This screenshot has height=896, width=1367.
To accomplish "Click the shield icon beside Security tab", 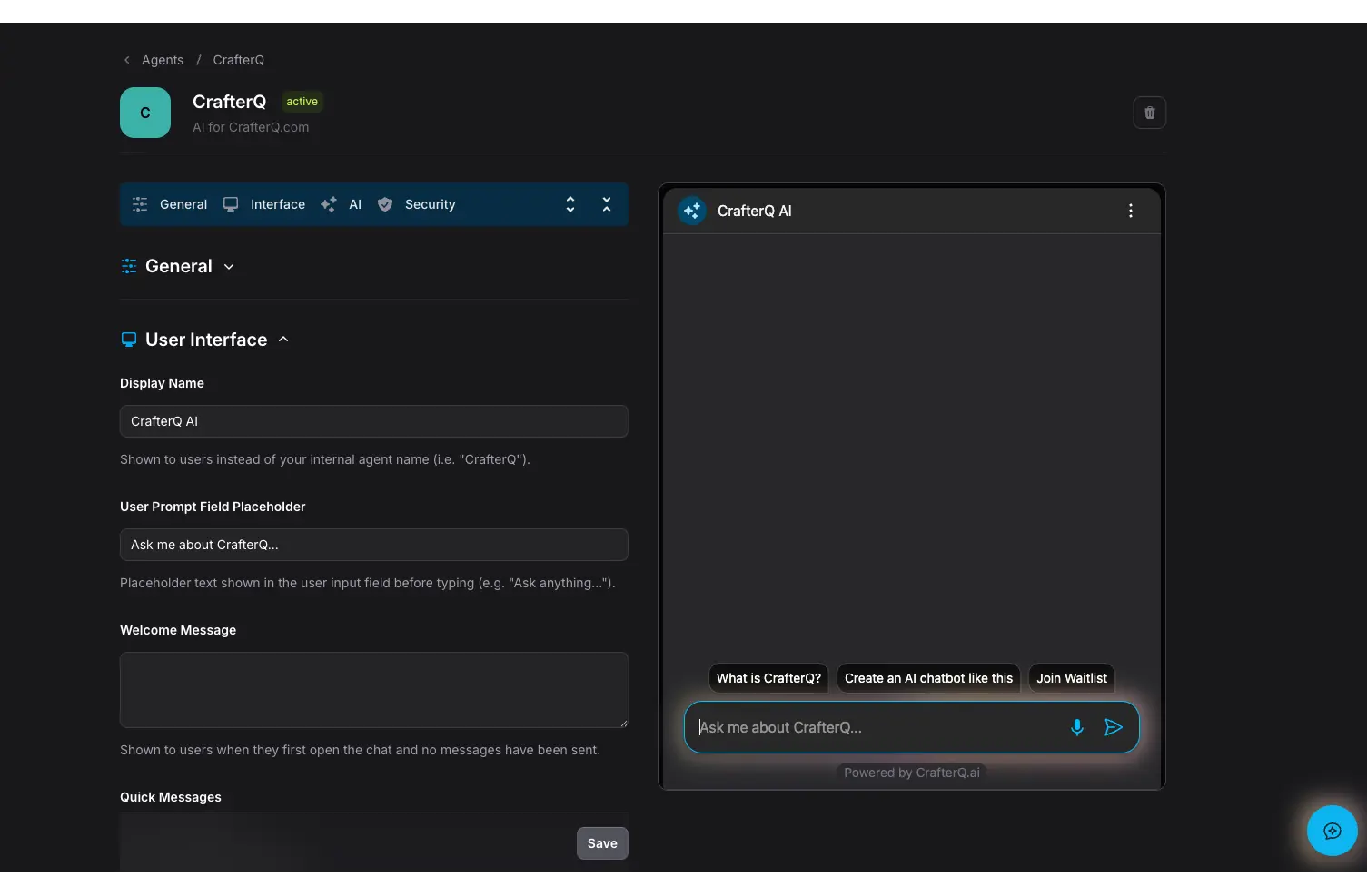I will pyautogui.click(x=385, y=204).
